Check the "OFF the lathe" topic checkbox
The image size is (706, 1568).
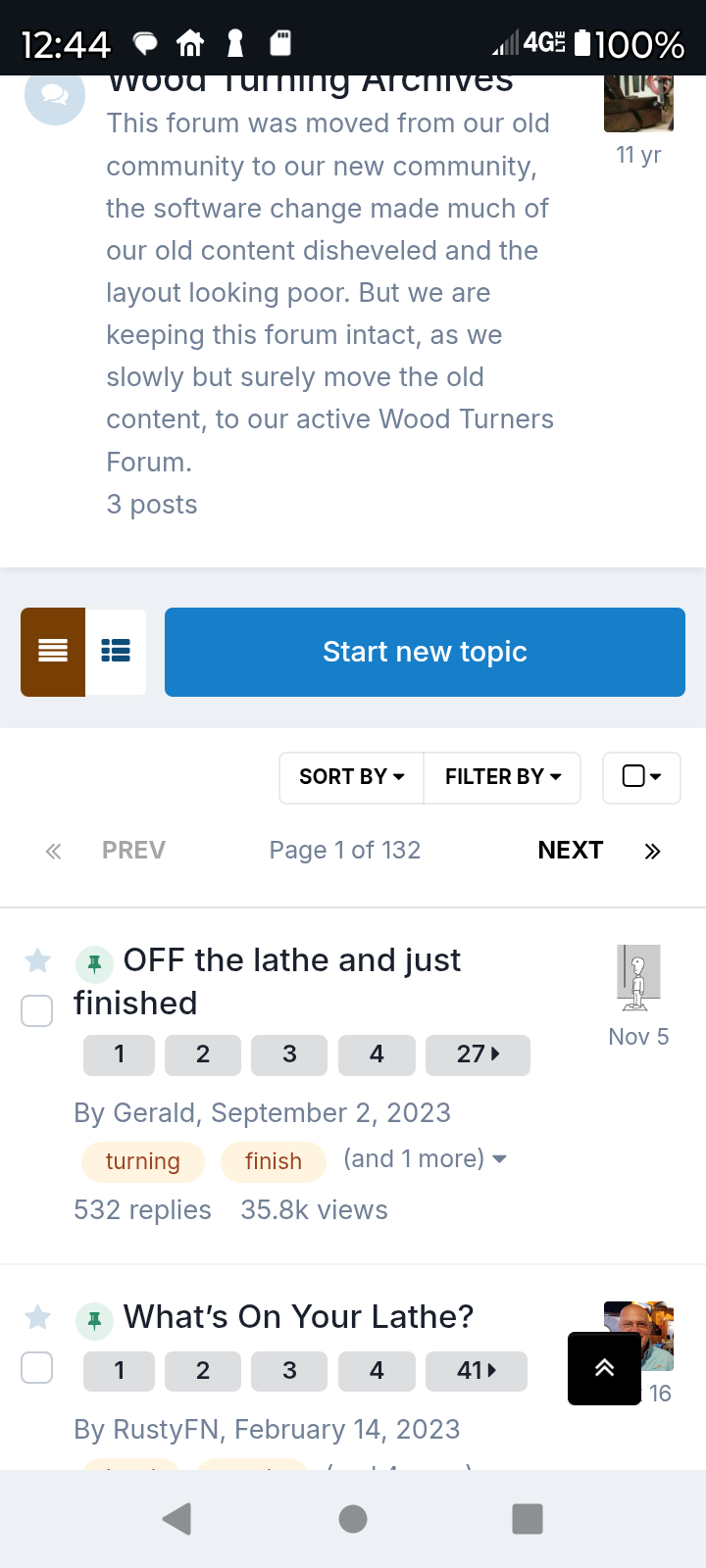point(37,1010)
